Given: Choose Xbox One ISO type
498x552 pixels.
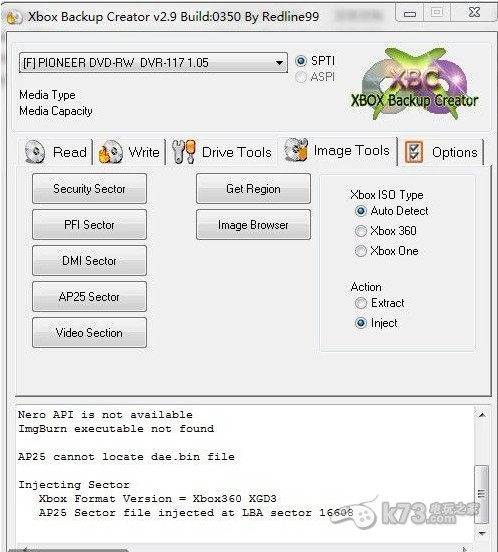Looking at the screenshot, I should tap(360, 251).
